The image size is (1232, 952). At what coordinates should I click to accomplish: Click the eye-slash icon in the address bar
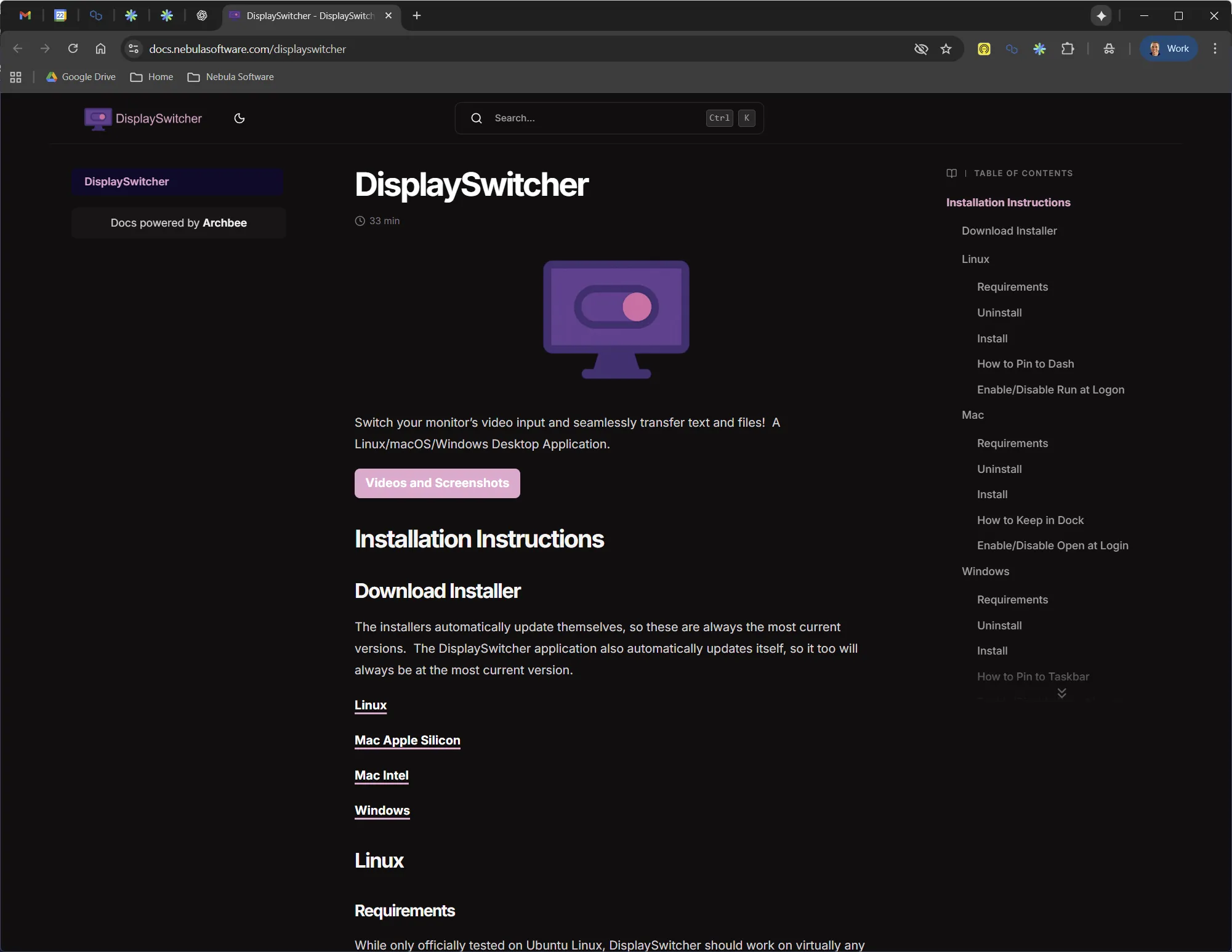click(x=921, y=49)
